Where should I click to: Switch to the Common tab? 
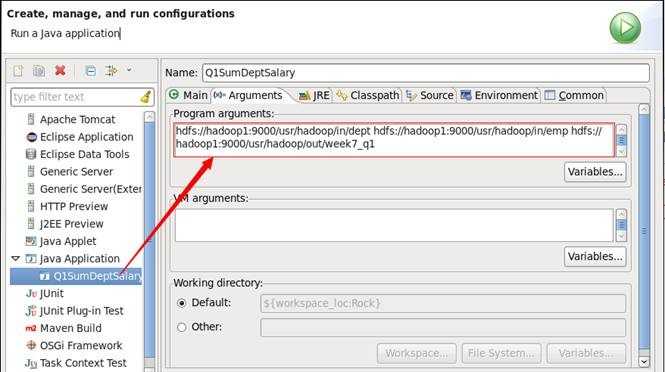(574, 95)
